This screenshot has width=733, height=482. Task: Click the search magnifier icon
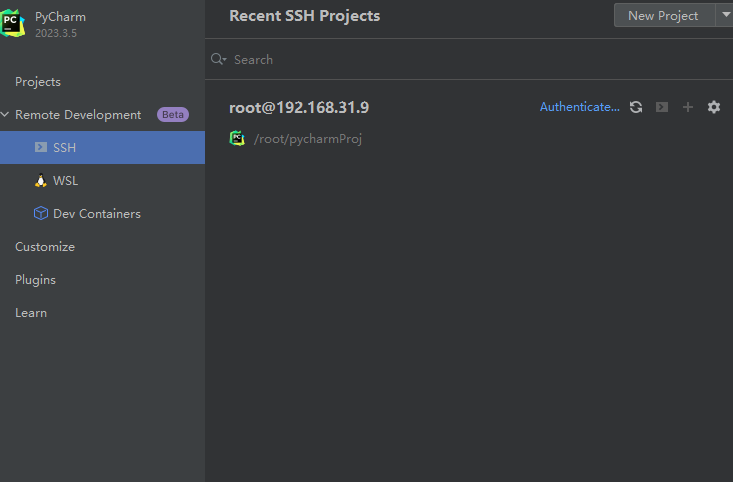coord(219,60)
